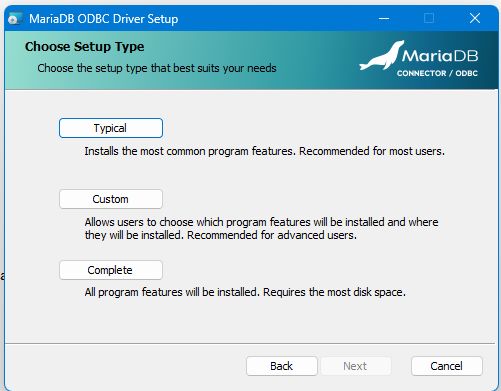
Task: Cancel the ODBC driver installation
Action: click(x=447, y=366)
